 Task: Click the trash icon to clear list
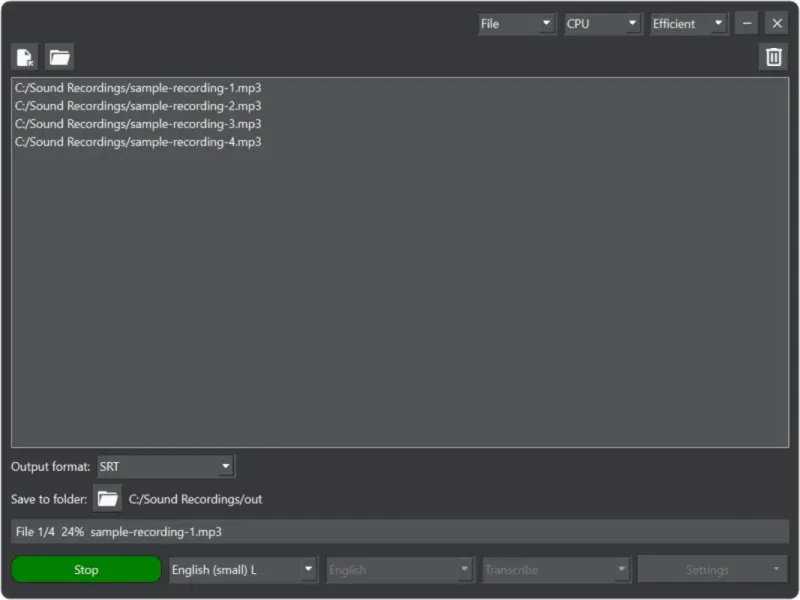(773, 57)
